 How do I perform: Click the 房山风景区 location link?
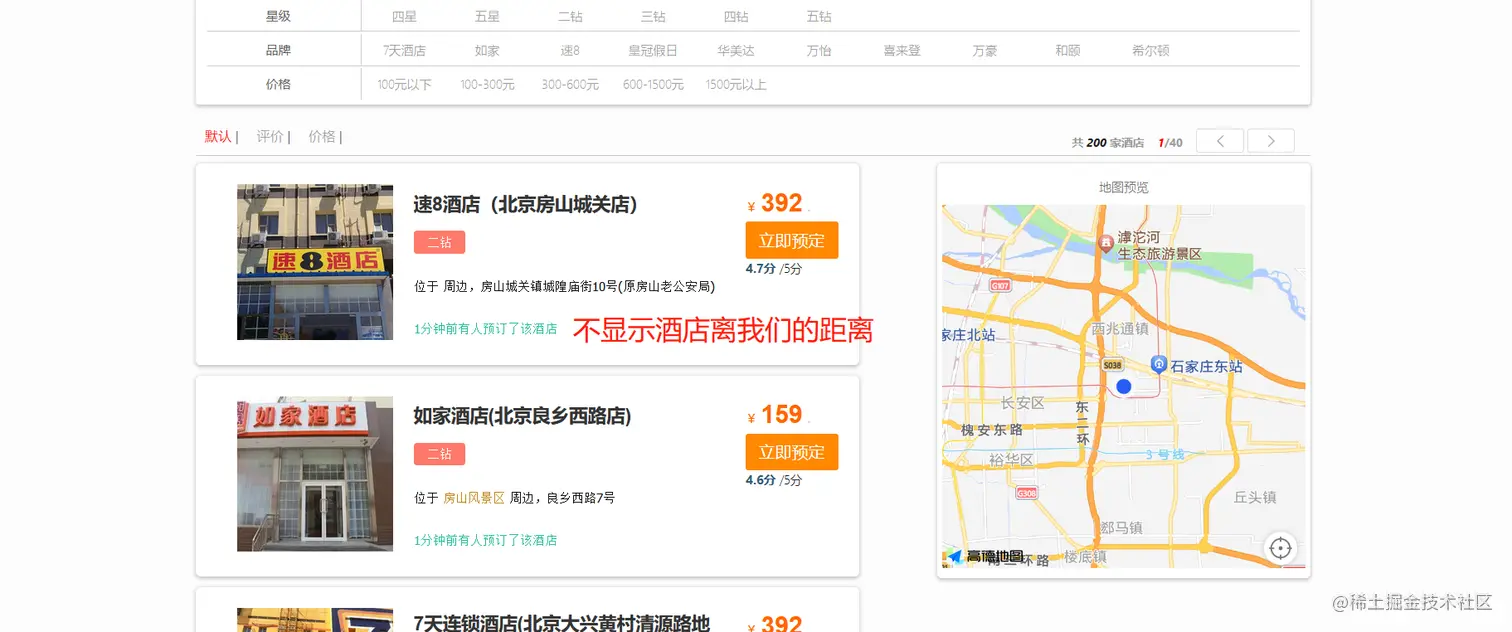[474, 498]
